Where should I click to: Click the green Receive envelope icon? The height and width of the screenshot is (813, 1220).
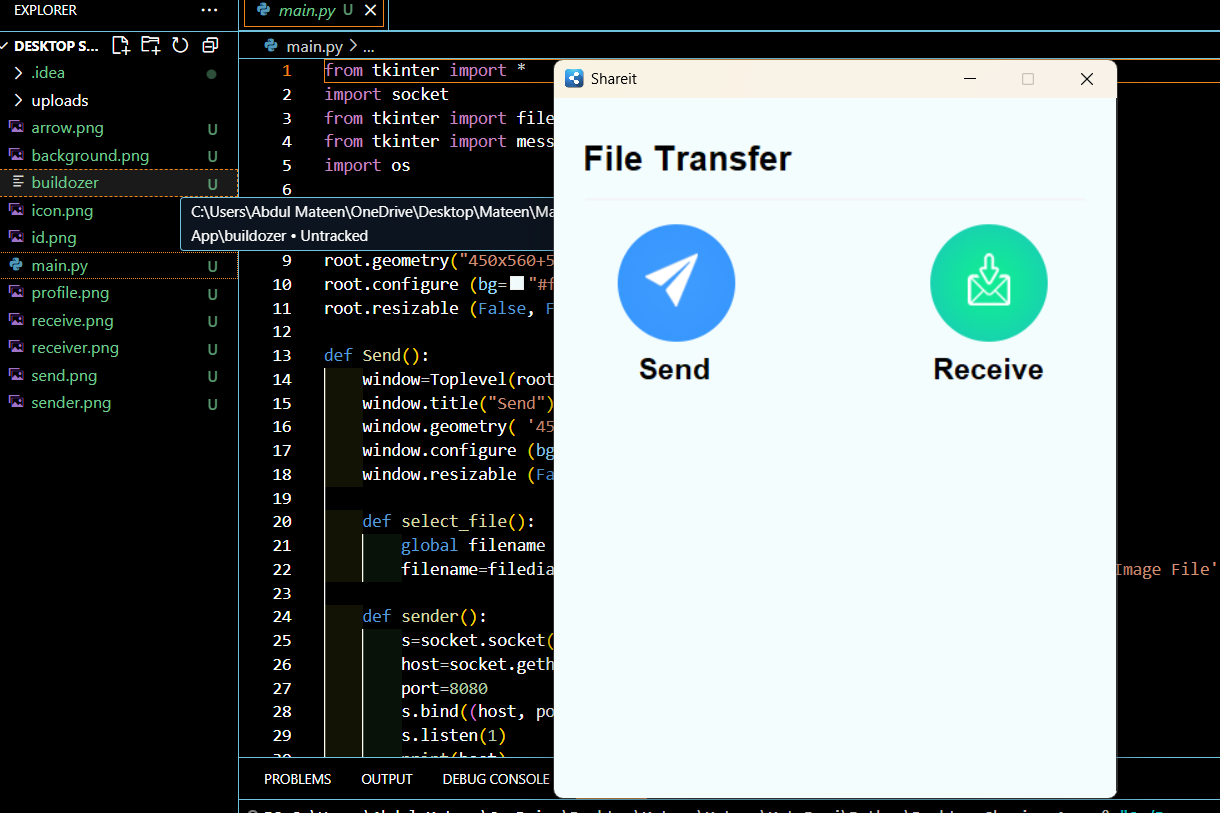988,282
